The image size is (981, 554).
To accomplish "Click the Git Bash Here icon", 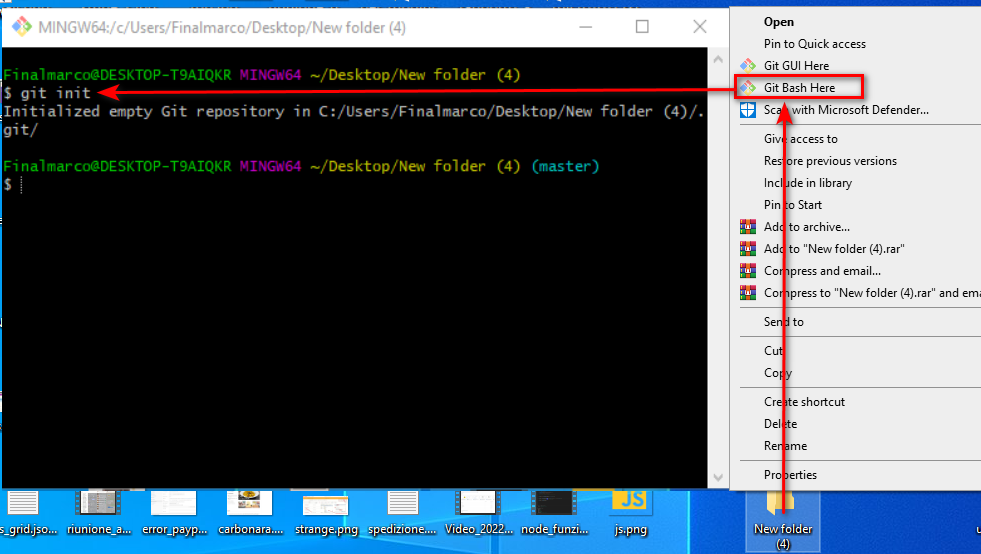I will pyautogui.click(x=748, y=88).
